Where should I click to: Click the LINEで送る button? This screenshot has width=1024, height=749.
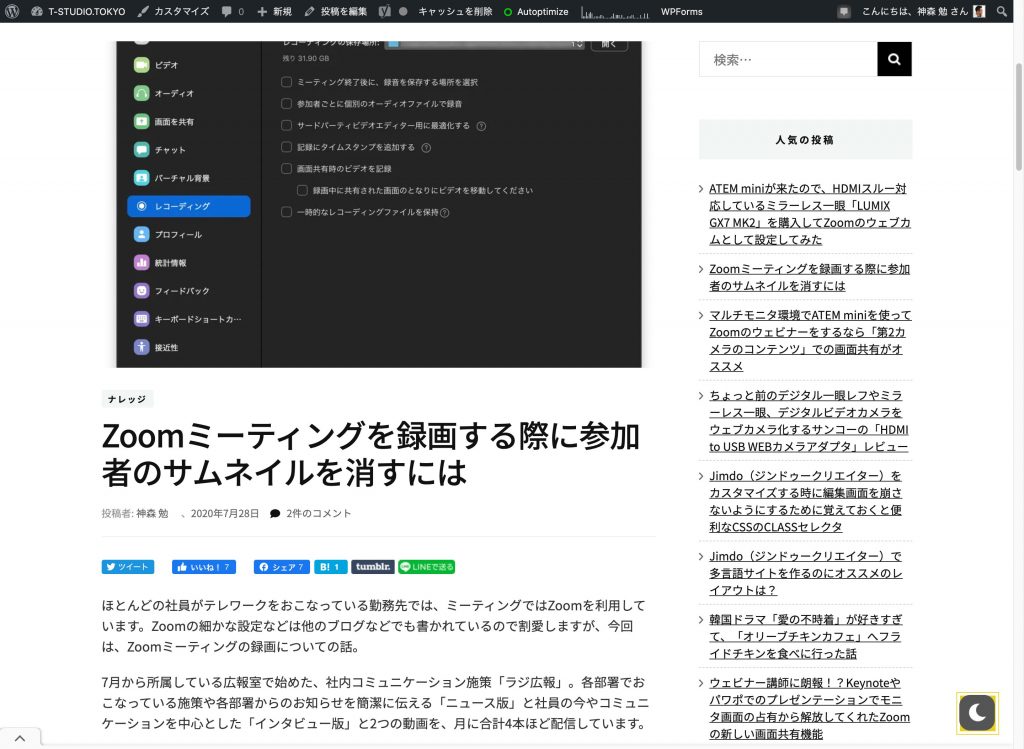pyautogui.click(x=426, y=567)
